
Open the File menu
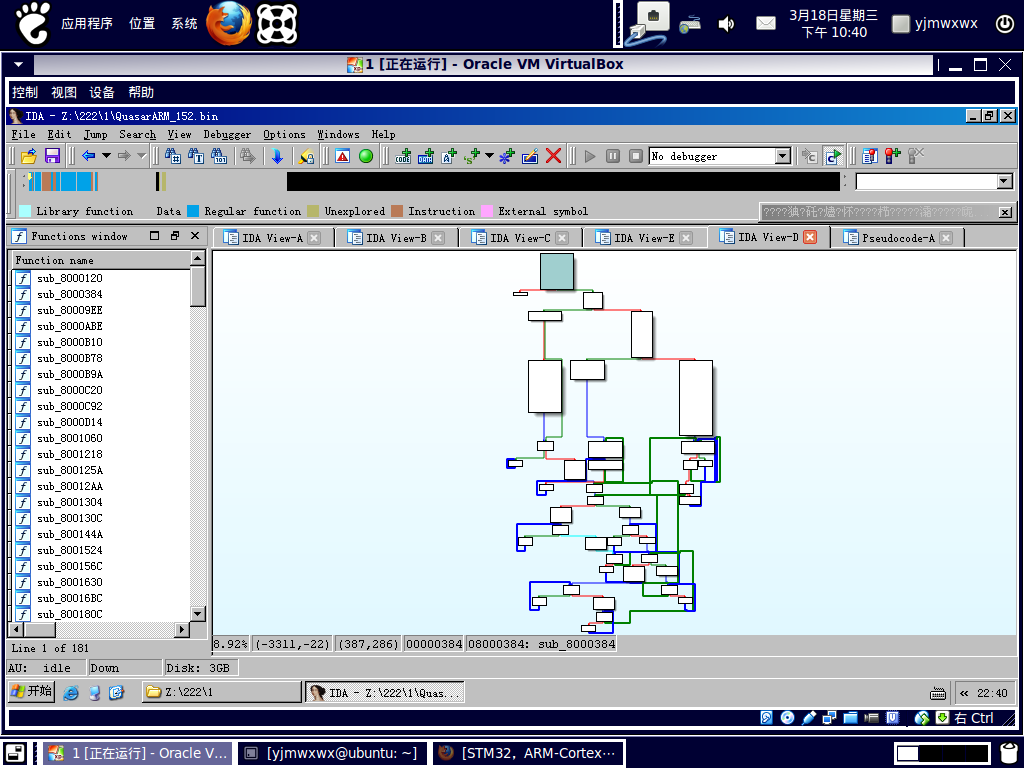pos(24,135)
